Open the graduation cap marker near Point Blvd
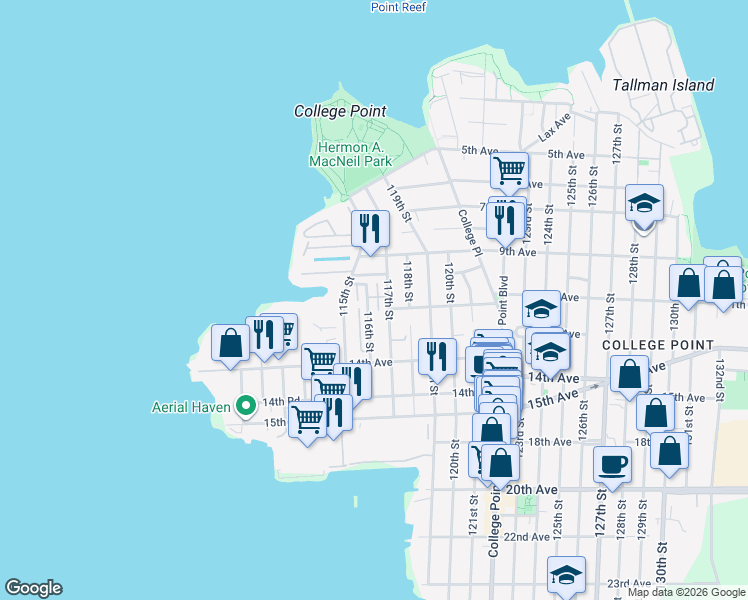Viewport: 748px width, 600px height. [x=541, y=310]
